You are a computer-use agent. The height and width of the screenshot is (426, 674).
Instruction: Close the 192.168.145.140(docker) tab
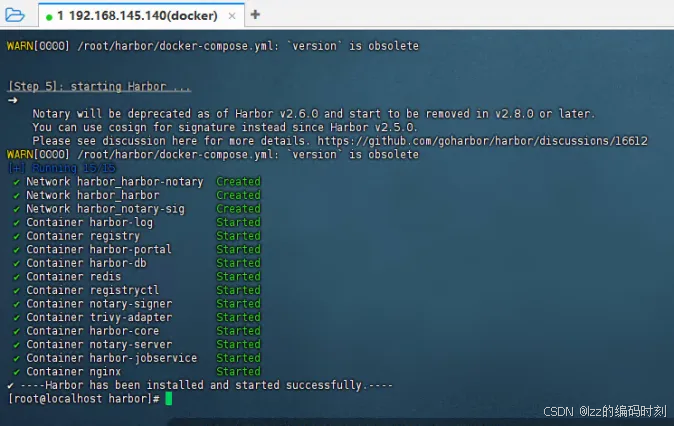(232, 16)
